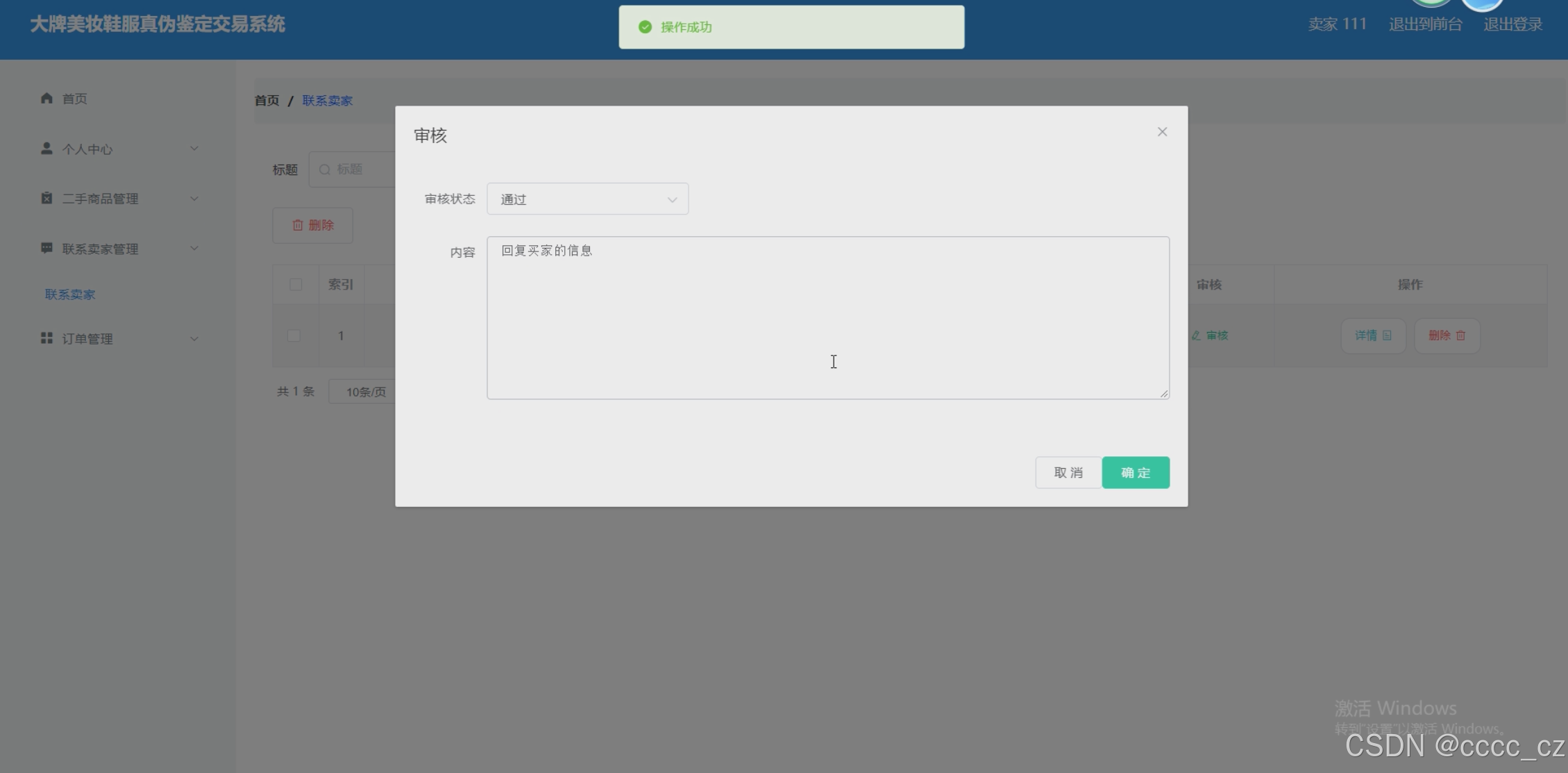
Task: Click 退出到前台 in the header
Action: pyautogui.click(x=1425, y=24)
